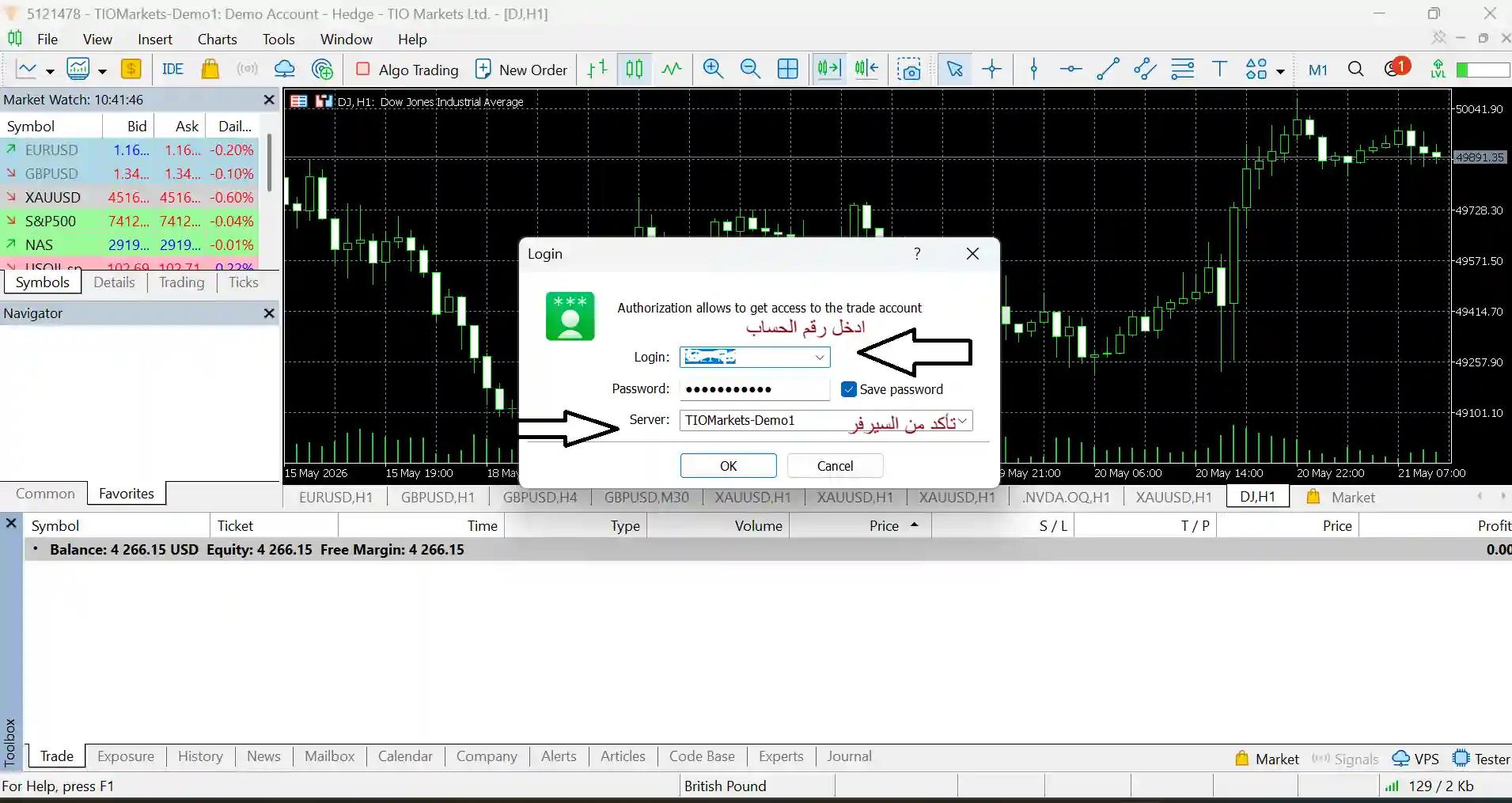Select the text label T tool
Viewport: 1512px width, 803px height.
click(1219, 70)
